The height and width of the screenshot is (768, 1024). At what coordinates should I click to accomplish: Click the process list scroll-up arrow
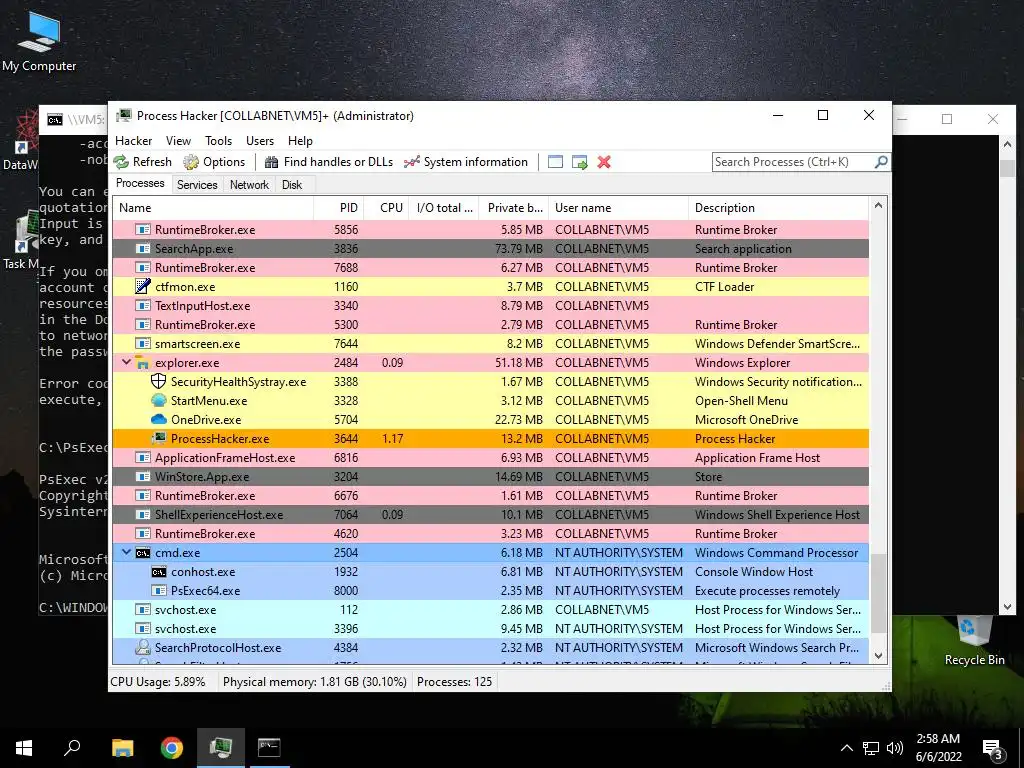(878, 206)
